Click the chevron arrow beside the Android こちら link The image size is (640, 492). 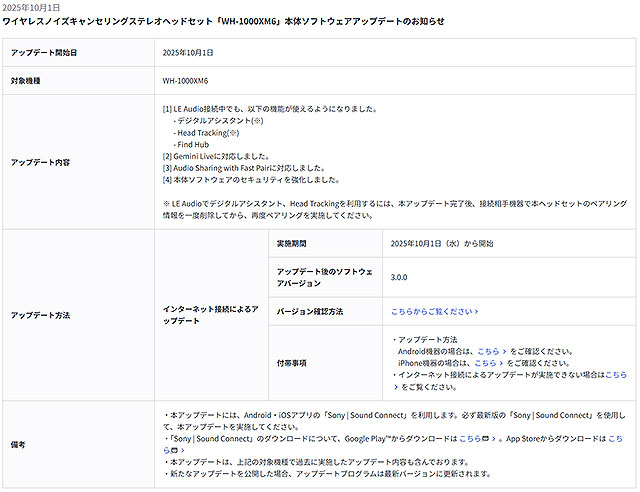click(503, 351)
